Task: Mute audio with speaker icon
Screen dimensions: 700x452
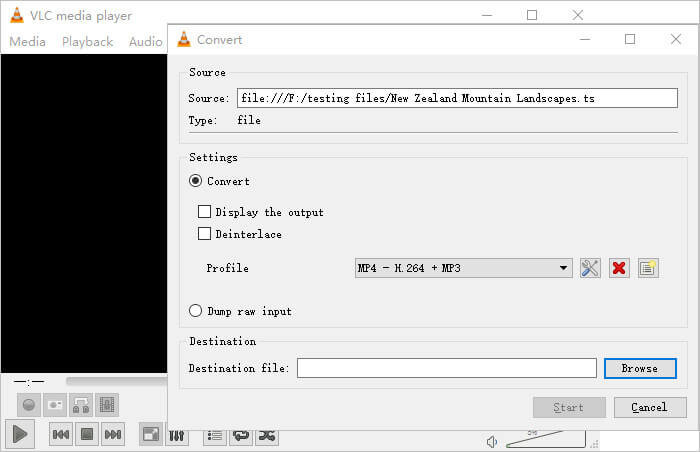Action: 492,442
